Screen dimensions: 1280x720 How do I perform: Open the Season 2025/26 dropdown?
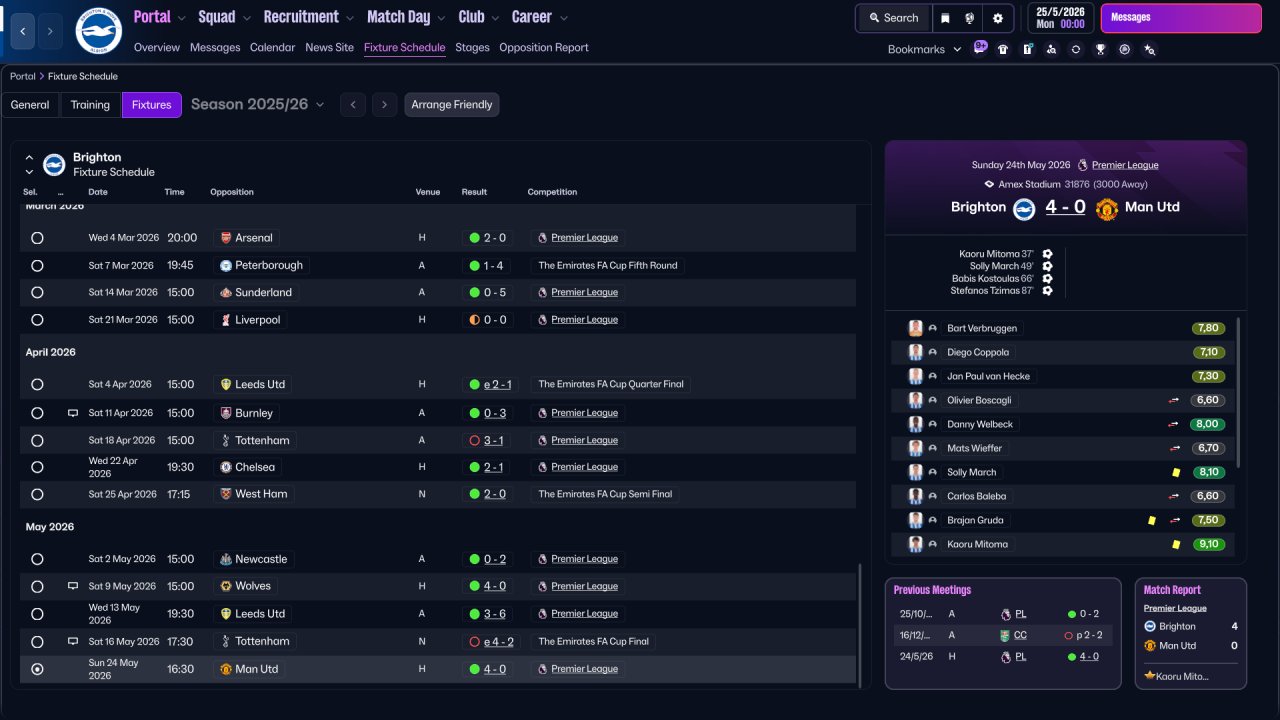258,104
